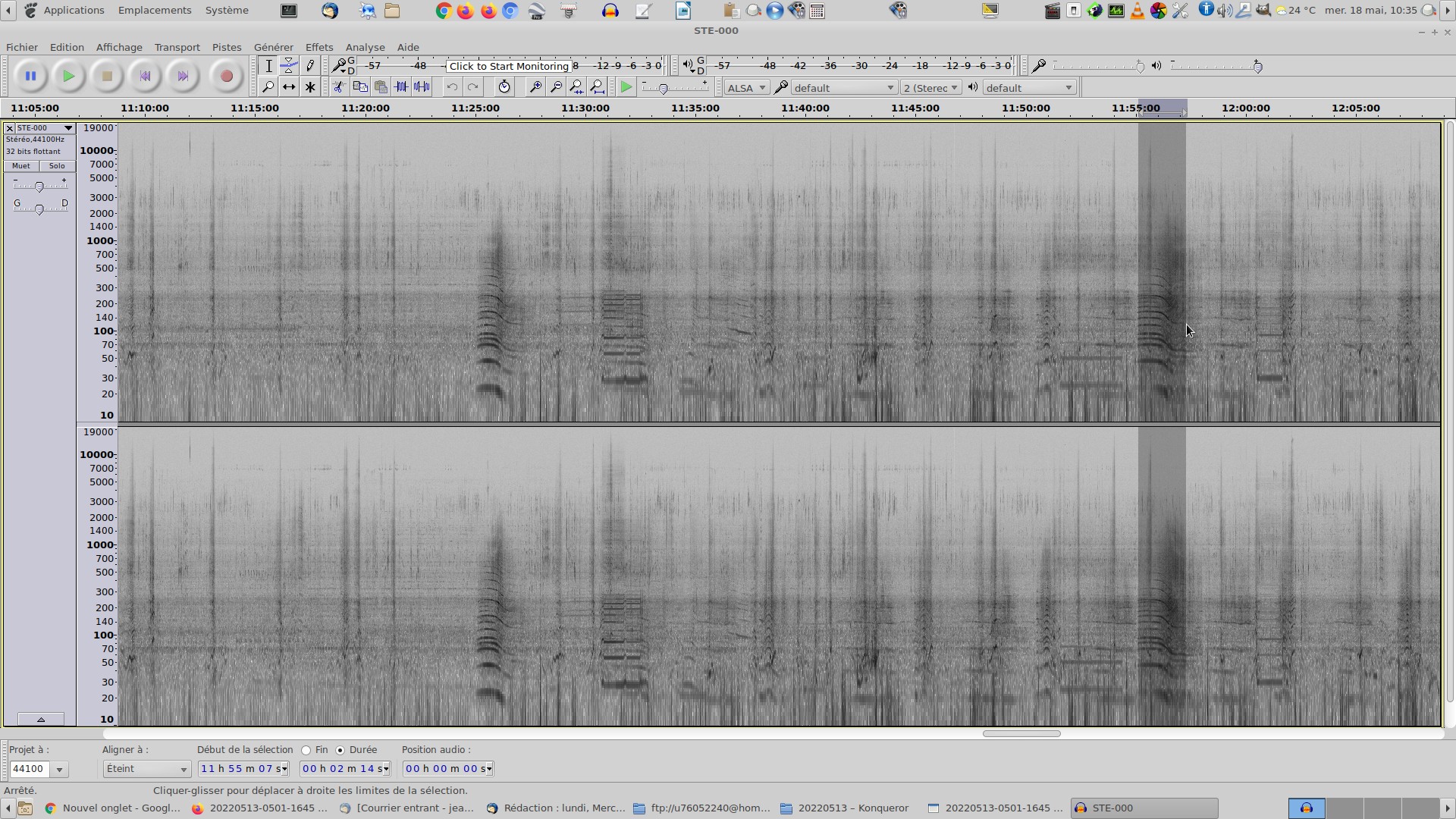
Task: Click the Pause playback button
Action: click(30, 76)
